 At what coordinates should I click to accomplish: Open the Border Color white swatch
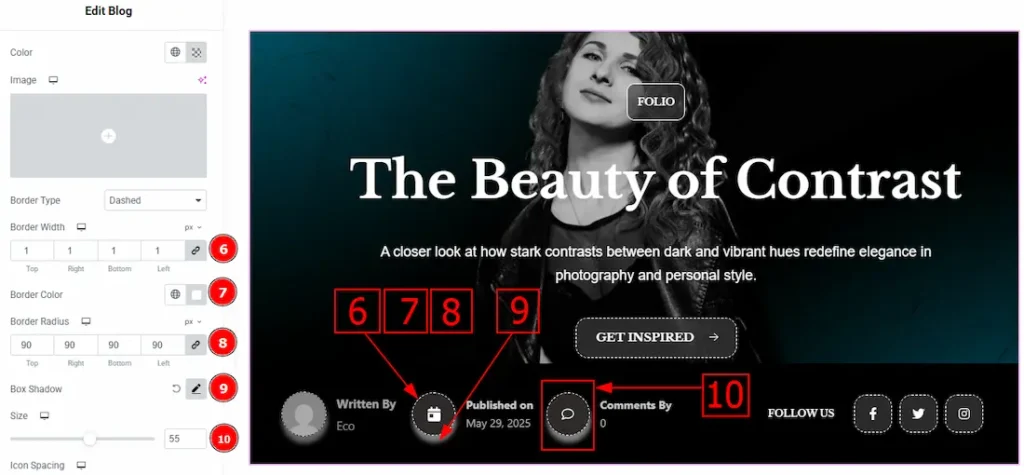click(196, 295)
